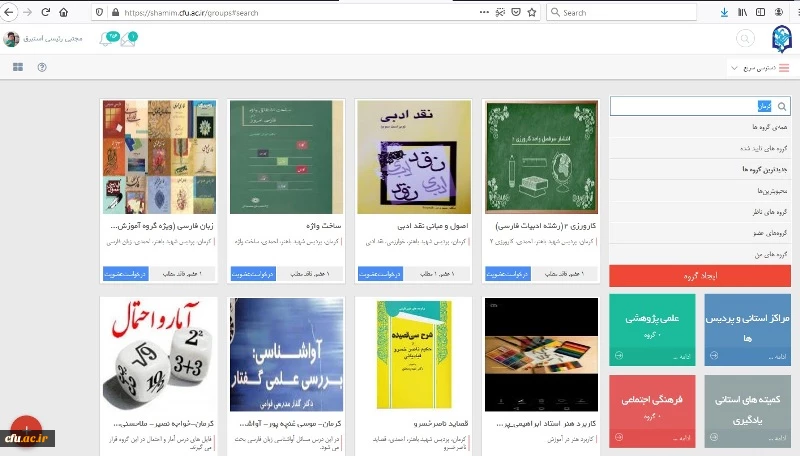Click into the group search text field

pyautogui.click(x=690, y=106)
